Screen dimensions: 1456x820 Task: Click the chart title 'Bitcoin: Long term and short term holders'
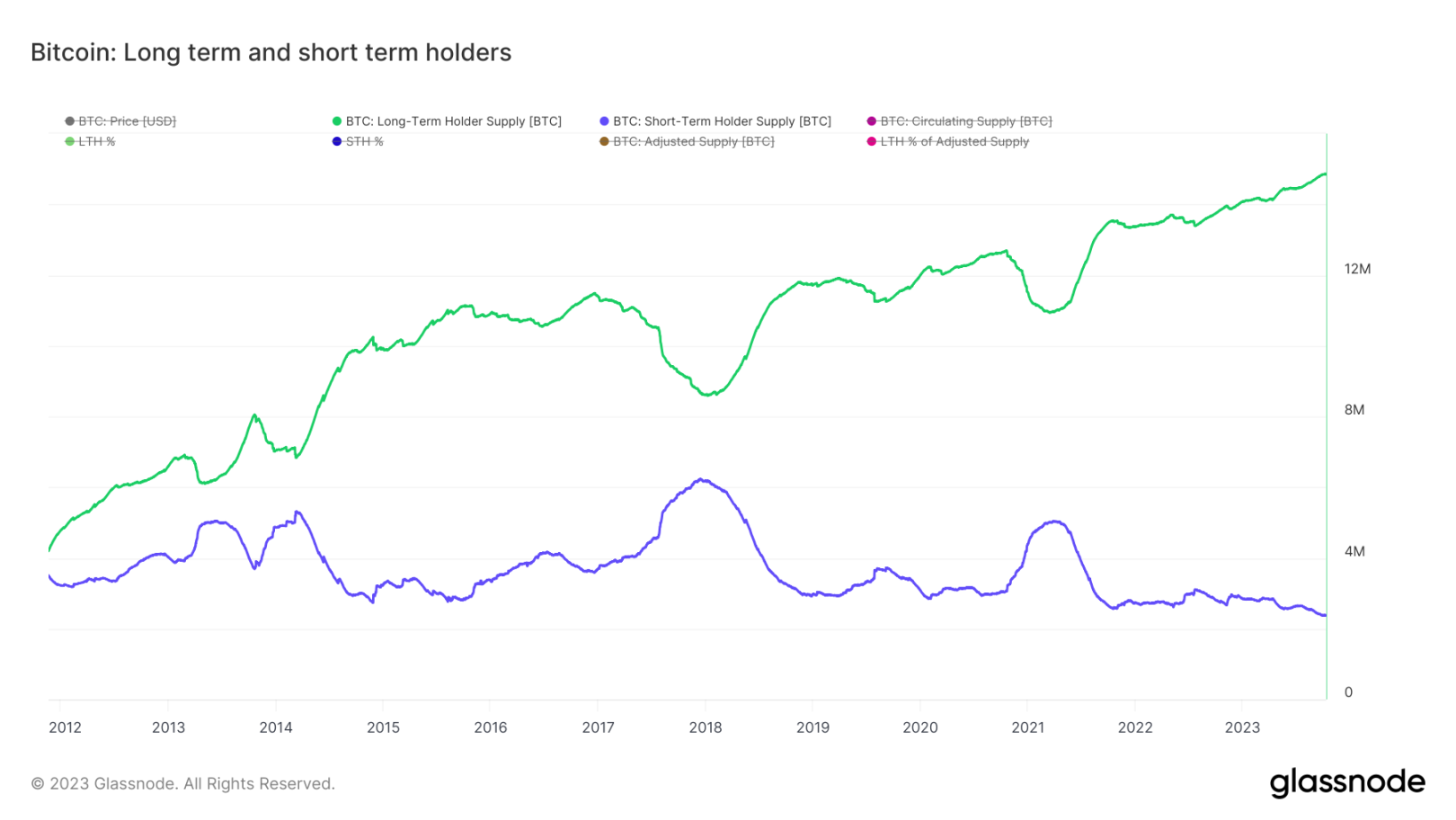[x=271, y=53]
